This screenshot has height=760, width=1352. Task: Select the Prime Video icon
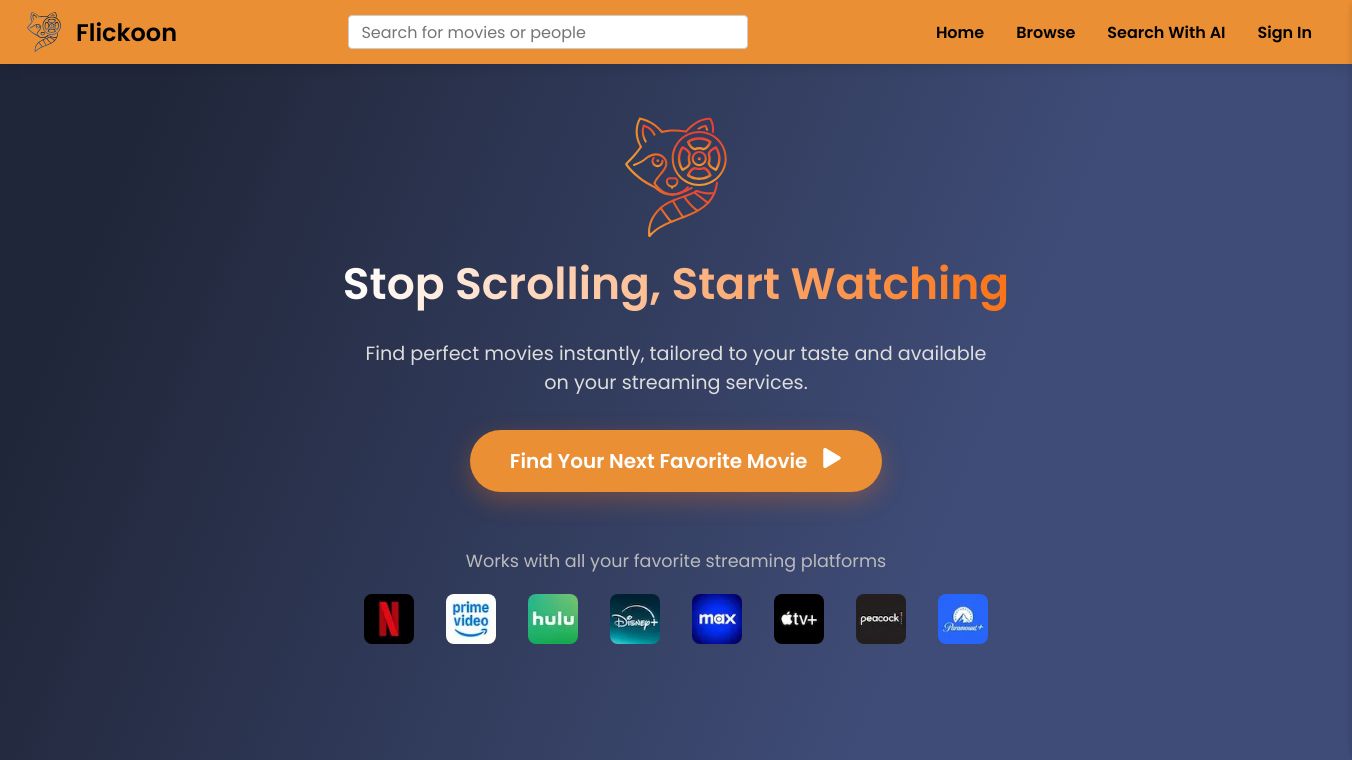471,619
